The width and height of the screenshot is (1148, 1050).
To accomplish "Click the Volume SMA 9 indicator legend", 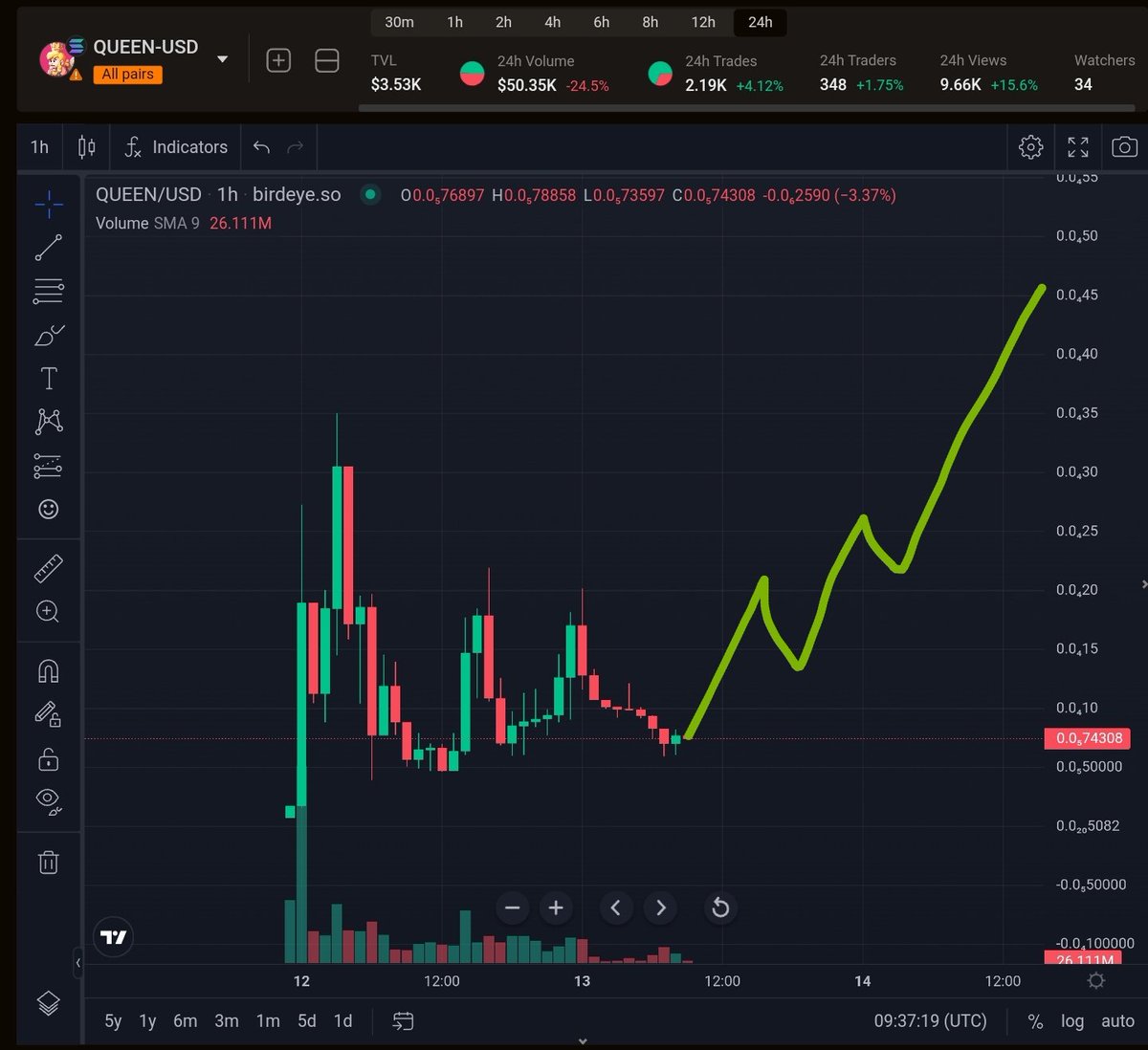I will point(184,223).
